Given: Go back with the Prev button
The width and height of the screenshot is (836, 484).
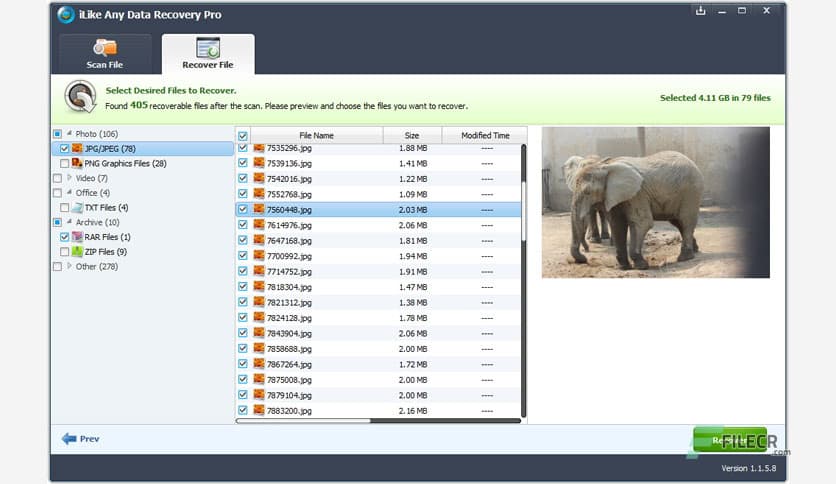Looking at the screenshot, I should (x=81, y=439).
